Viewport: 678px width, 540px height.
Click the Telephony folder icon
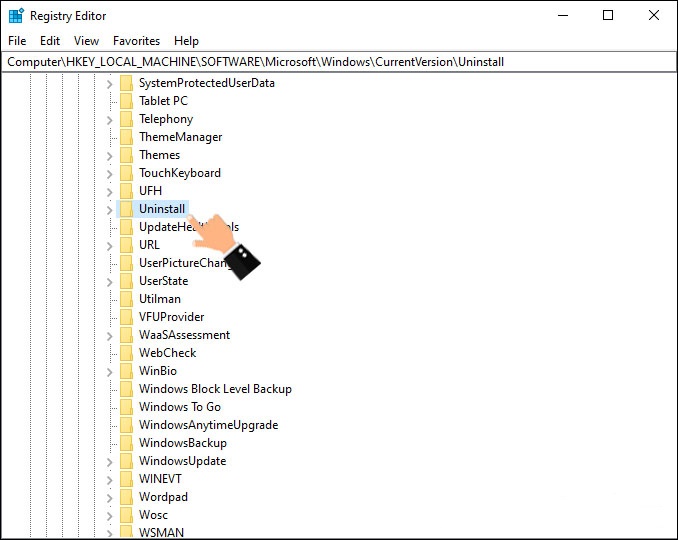126,119
